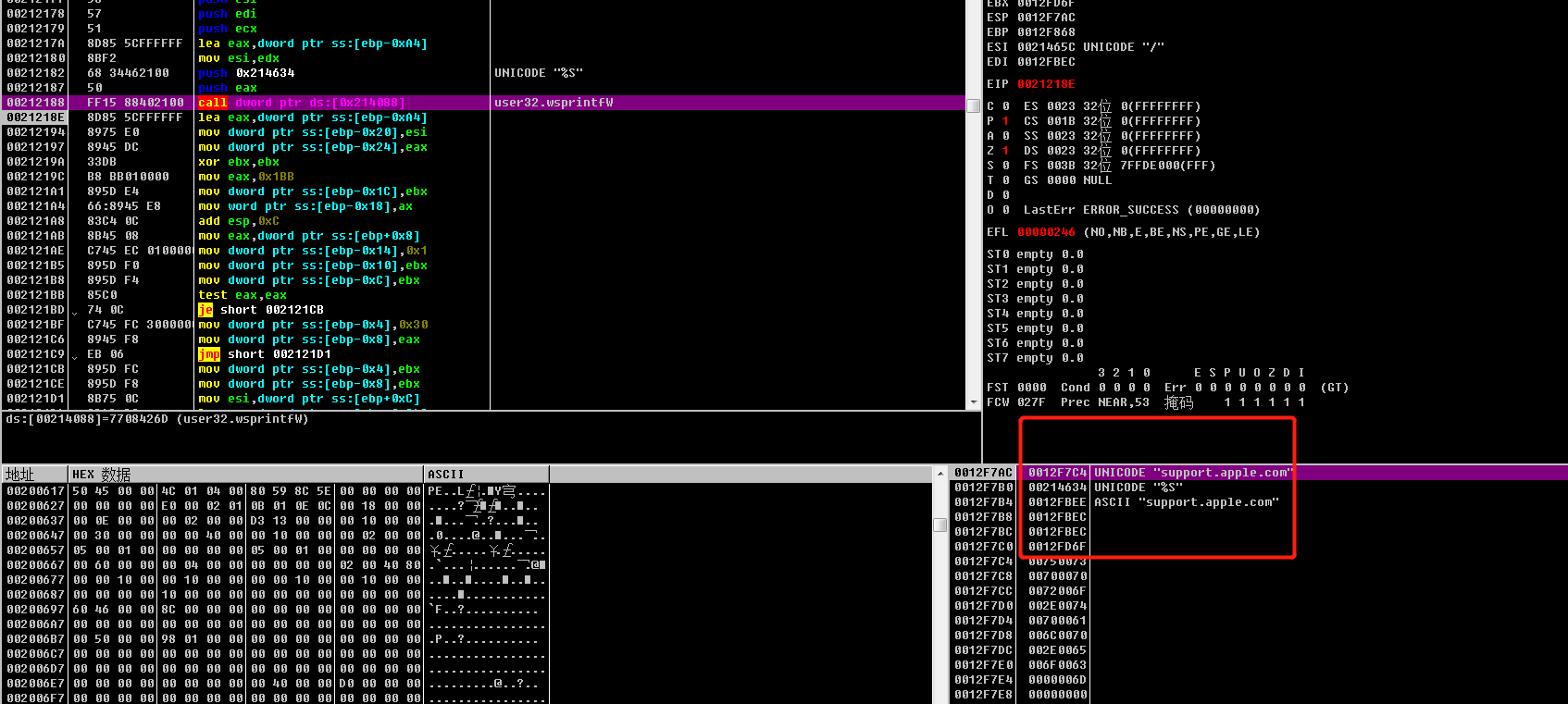
Task: Select the ESP register value 0012F7AC
Action: [1046, 18]
